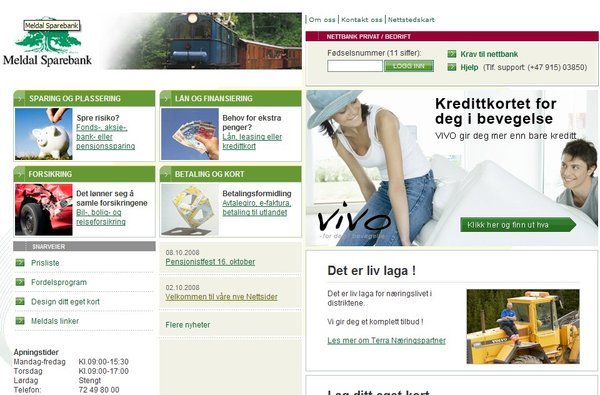Click the Fødselsnummer input field
600x395 pixels.
coord(355,66)
